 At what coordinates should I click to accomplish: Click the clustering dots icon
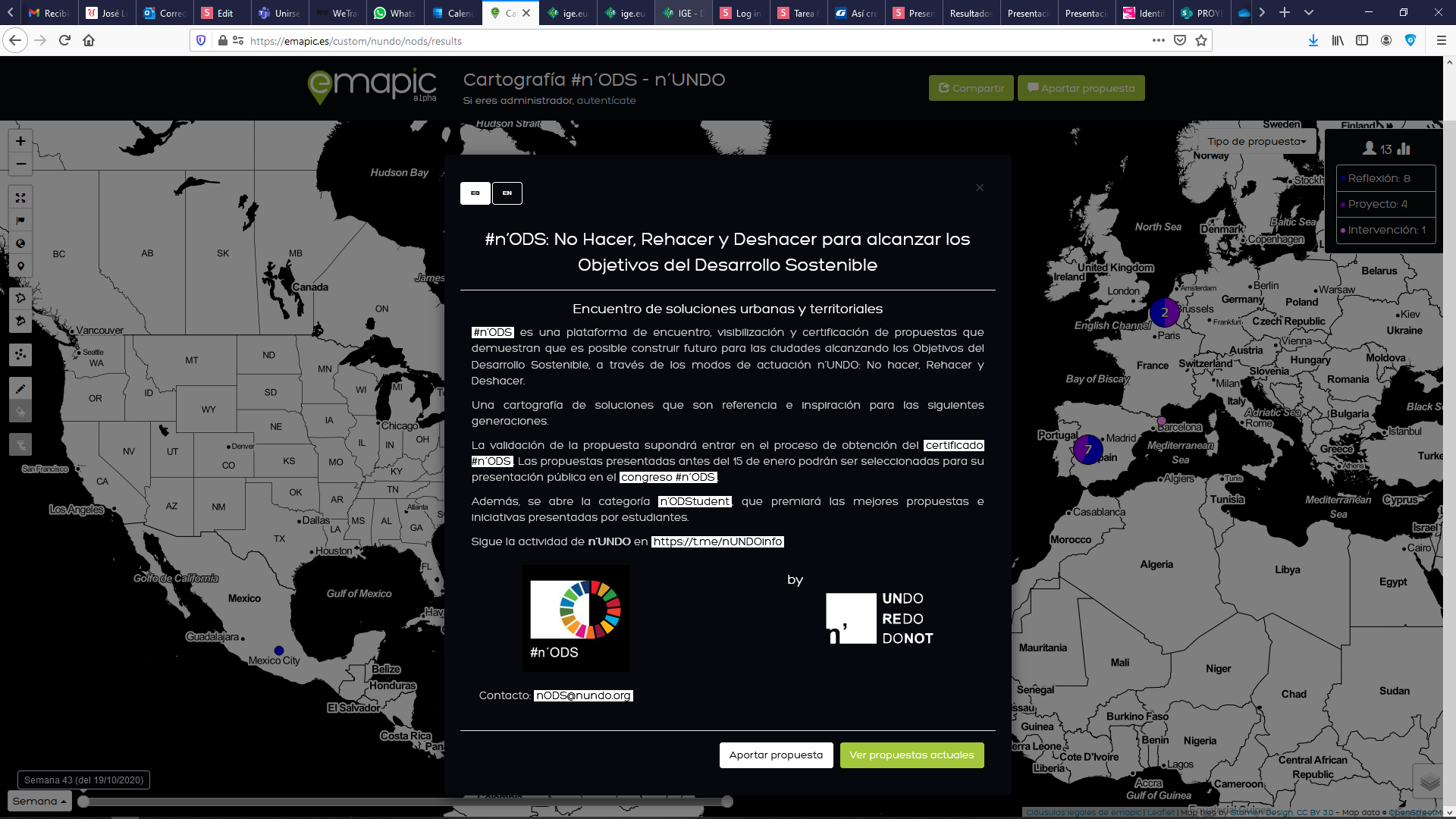(20, 354)
